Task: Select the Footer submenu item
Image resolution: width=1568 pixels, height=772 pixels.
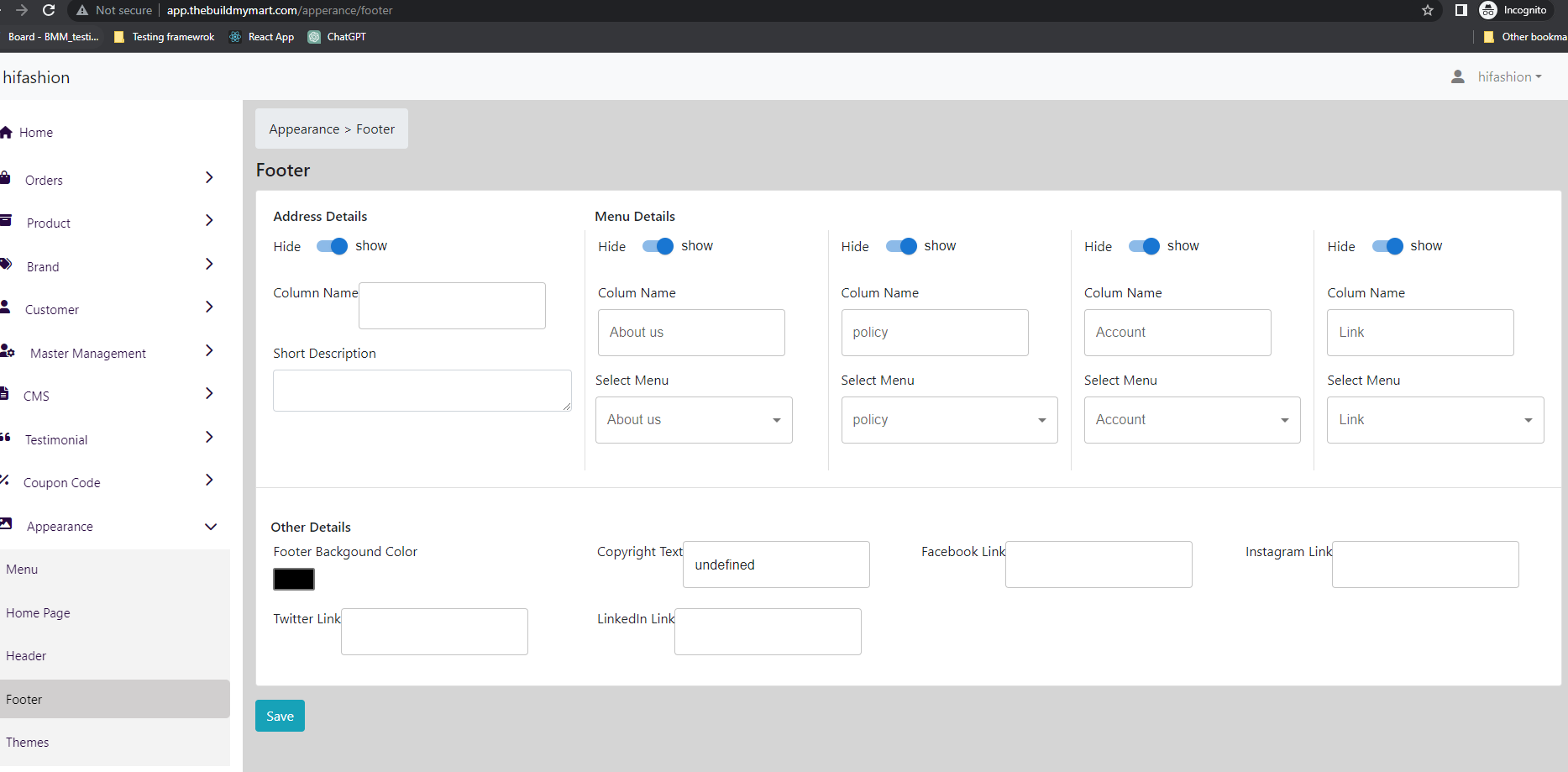Action: tap(115, 699)
